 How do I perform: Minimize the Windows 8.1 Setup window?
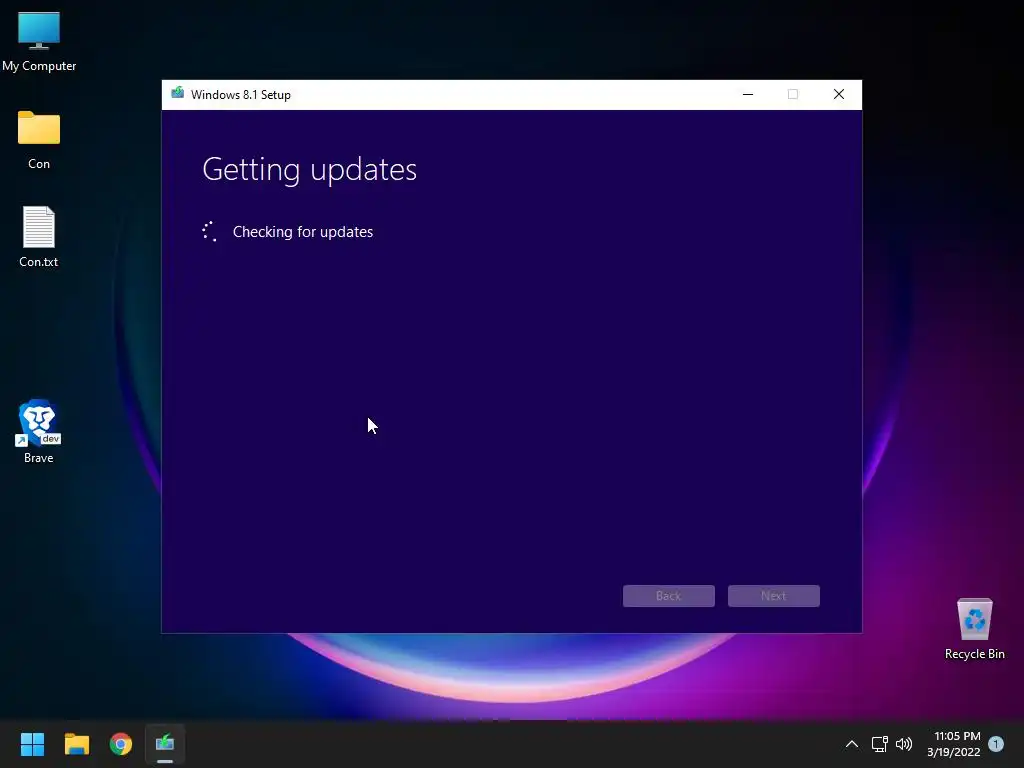point(748,95)
